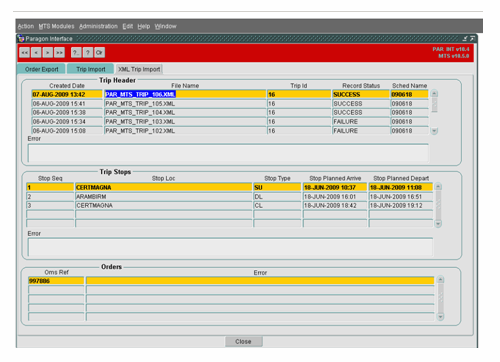Click Stop Seq 2 cell
500x362 pixels.
[50, 197]
